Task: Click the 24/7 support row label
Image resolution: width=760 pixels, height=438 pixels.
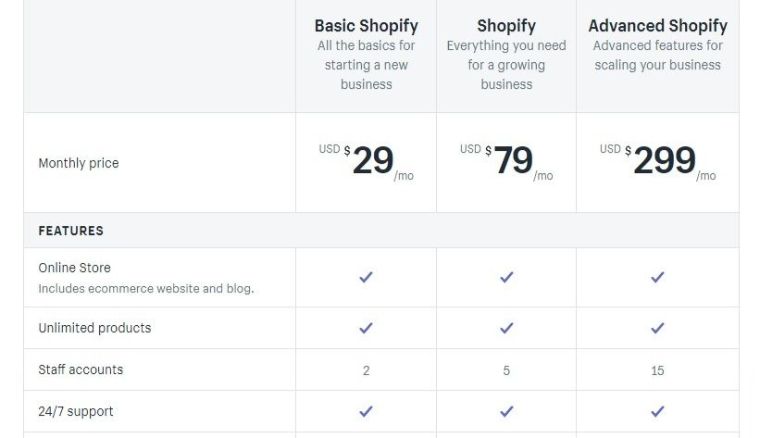Action: coord(76,411)
